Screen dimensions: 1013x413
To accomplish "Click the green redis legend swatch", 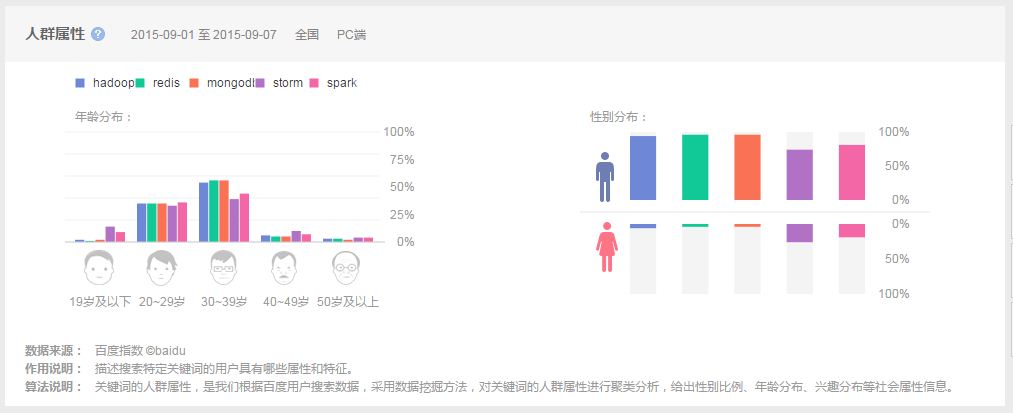I will click(140, 83).
